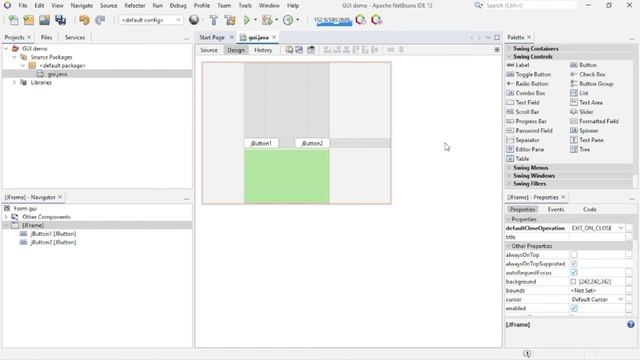Toggle the enabled property checkbox
Screen dimensions: 640x360
coord(574,308)
